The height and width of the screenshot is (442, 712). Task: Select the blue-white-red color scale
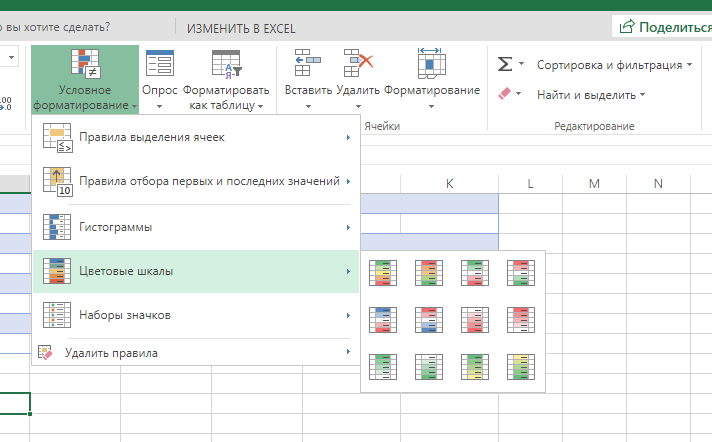tap(383, 320)
